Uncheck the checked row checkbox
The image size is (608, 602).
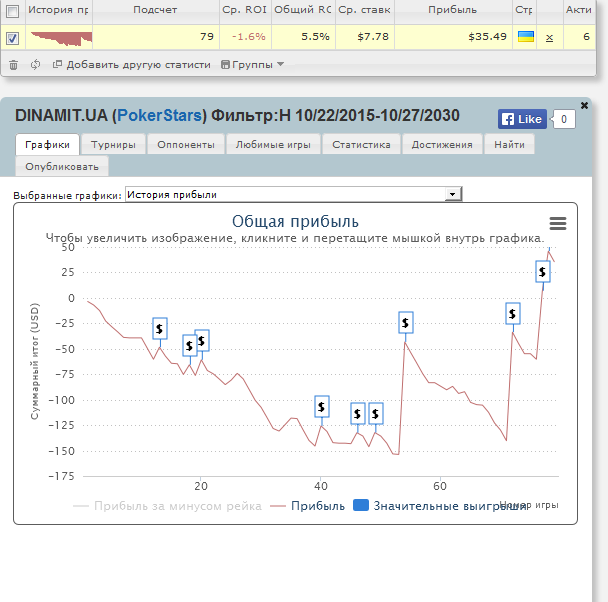[x=12, y=38]
